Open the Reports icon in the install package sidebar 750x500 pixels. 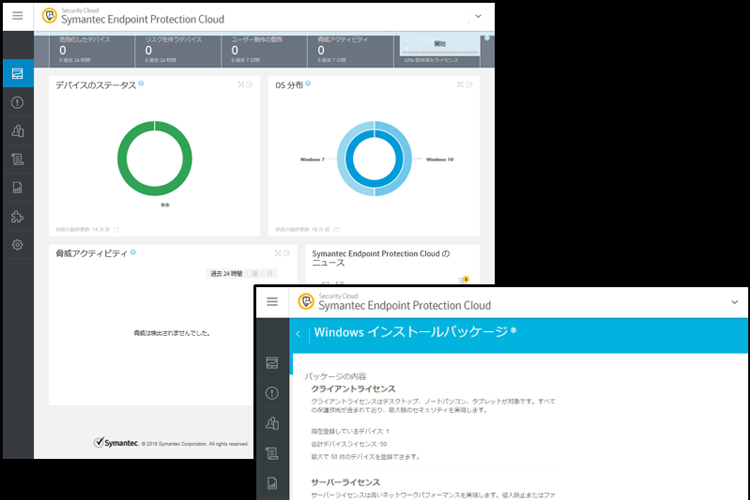click(x=272, y=483)
